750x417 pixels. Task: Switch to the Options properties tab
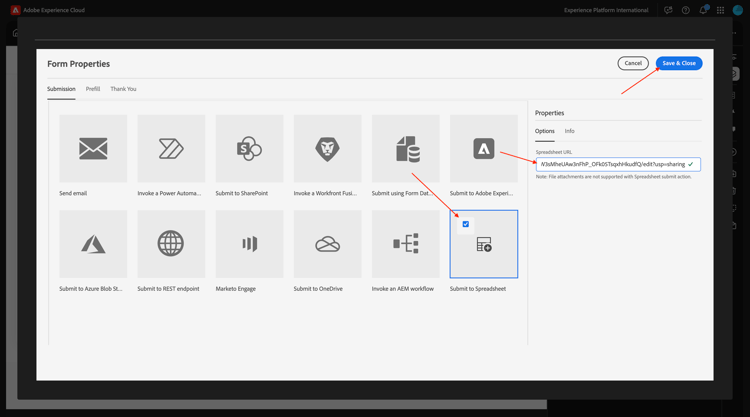pos(544,131)
